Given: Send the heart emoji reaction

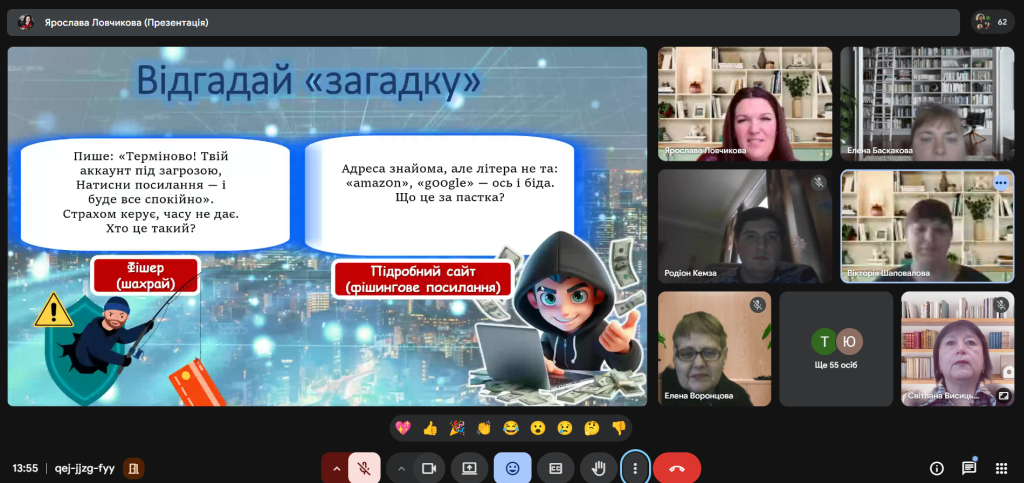Looking at the screenshot, I should 403,428.
